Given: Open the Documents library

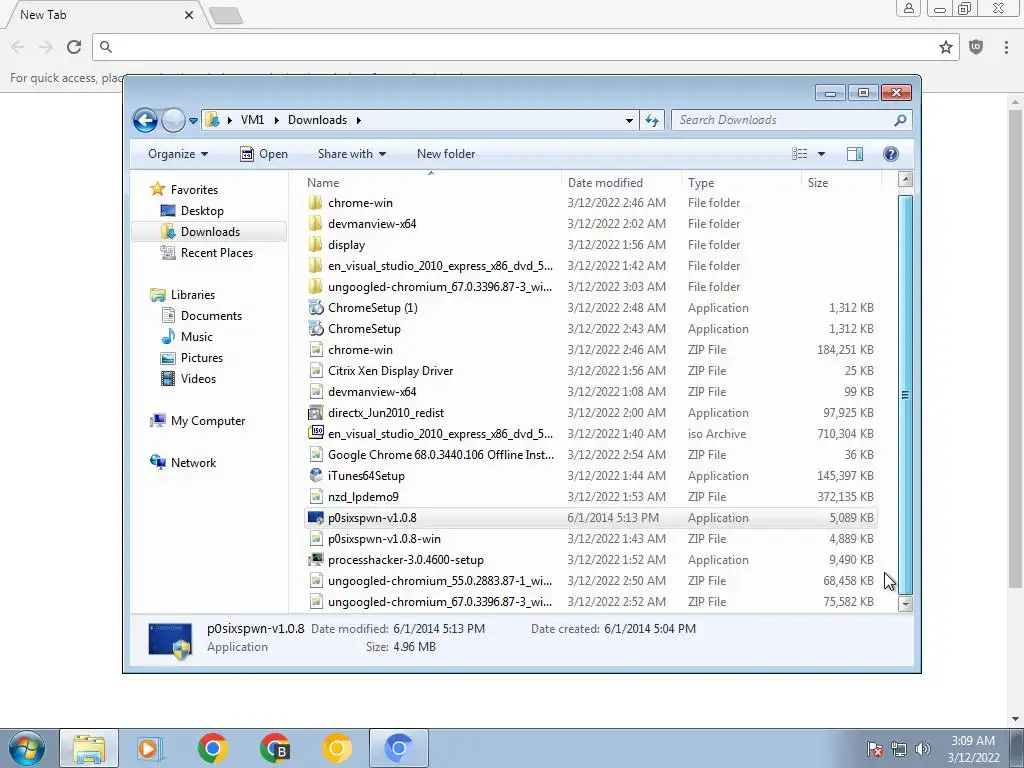Looking at the screenshot, I should coord(211,315).
